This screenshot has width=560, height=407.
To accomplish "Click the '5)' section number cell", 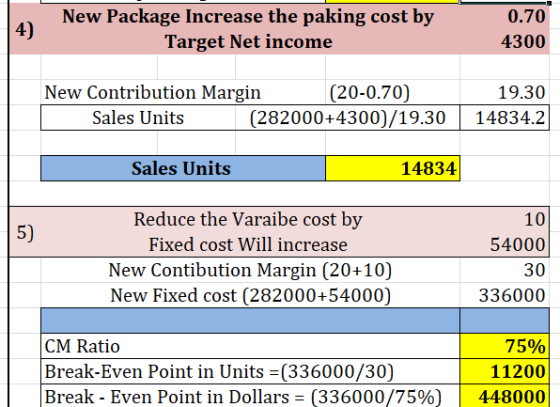I will [x=25, y=232].
